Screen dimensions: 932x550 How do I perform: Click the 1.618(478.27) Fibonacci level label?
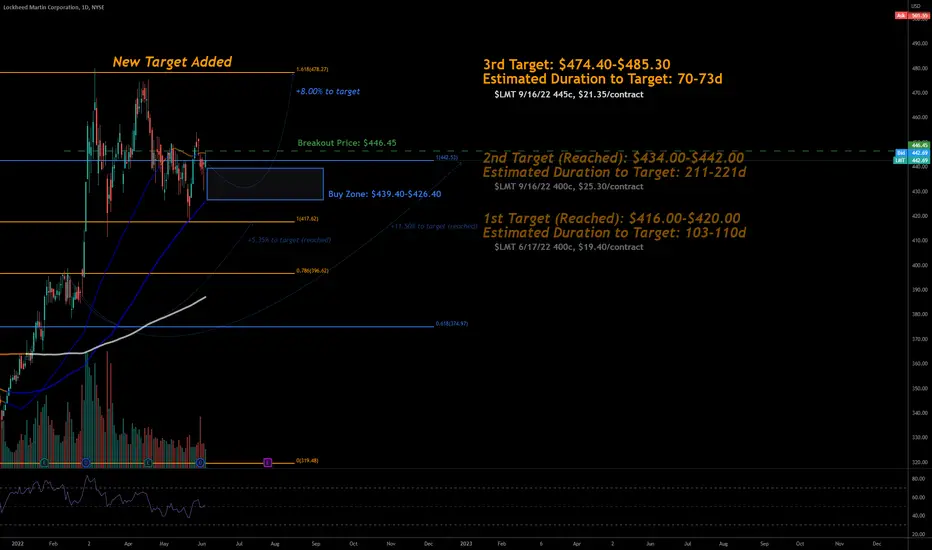click(312, 70)
